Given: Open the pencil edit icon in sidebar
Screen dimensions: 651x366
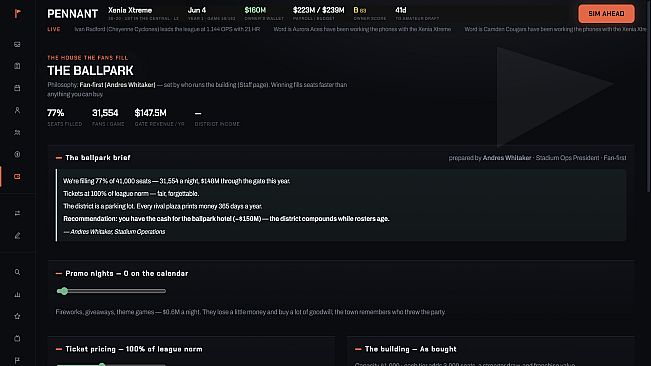Looking at the screenshot, I should [x=17, y=236].
